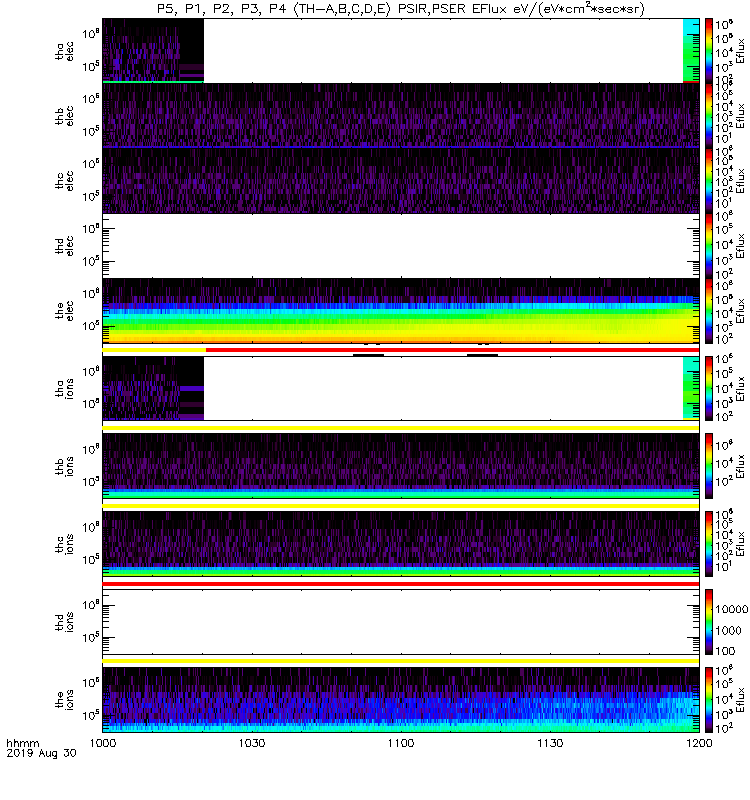Screen dimensions: 750x800
Task: Click the 'the elec' Eflux color bar
Action: point(709,310)
